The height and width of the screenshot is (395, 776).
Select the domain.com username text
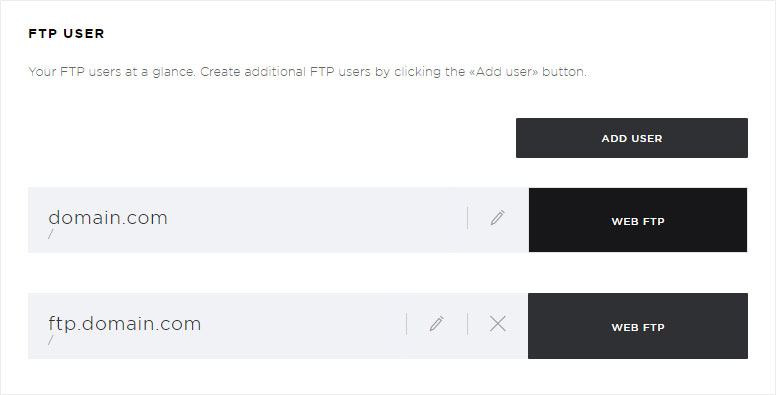(108, 218)
